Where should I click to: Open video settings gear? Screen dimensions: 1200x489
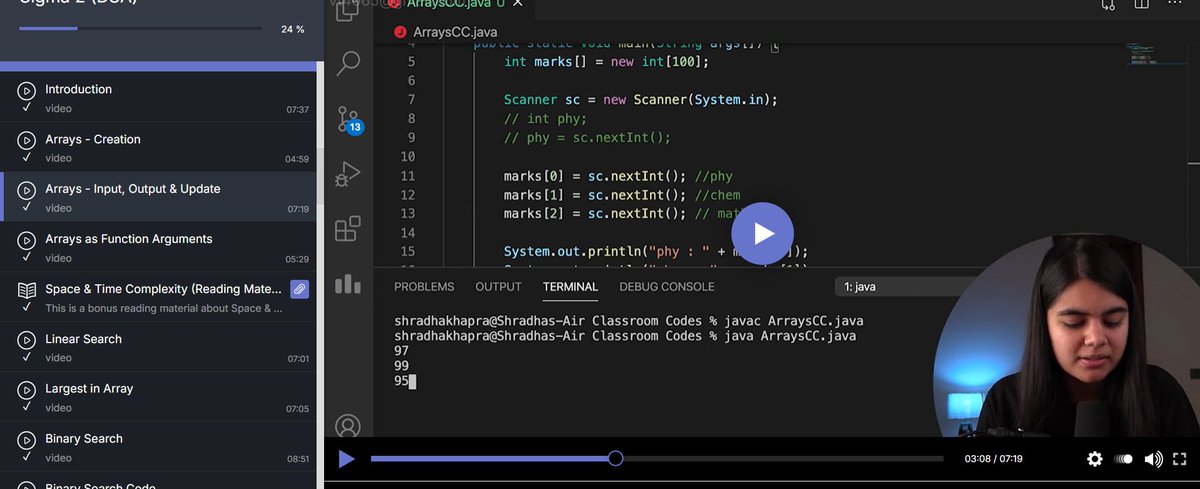coord(1095,459)
